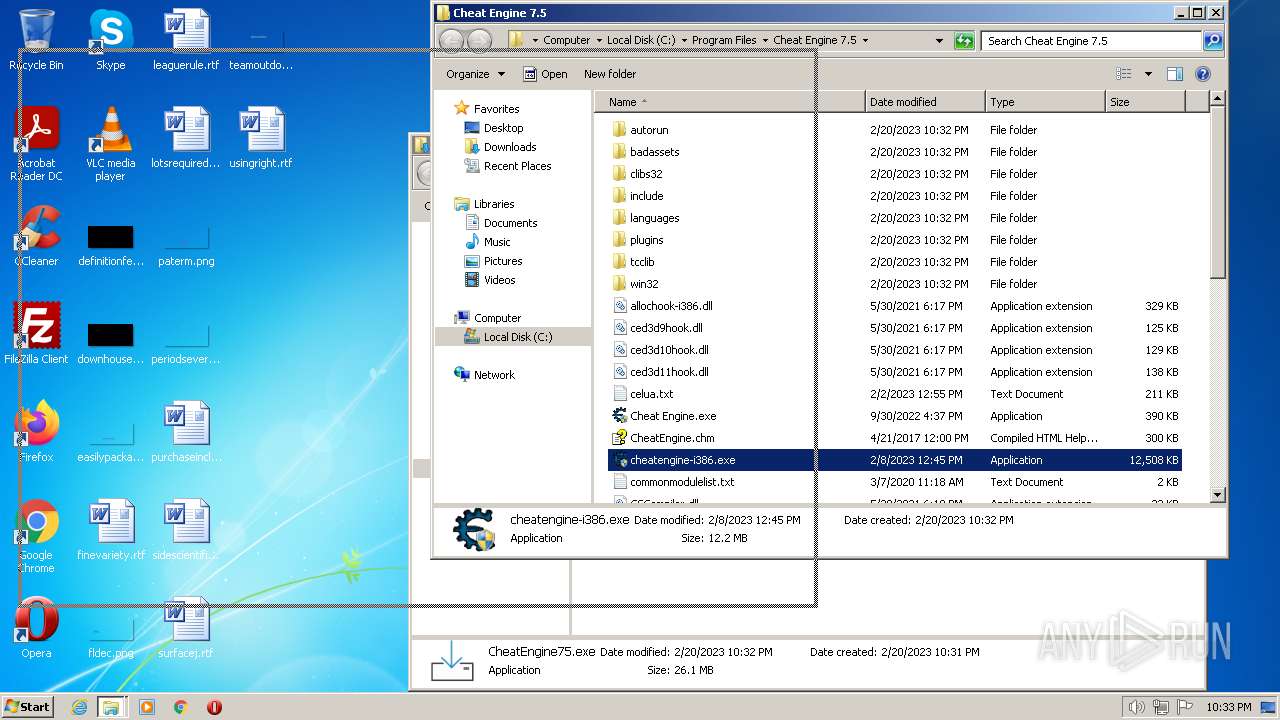
Task: Sort files by Size column
Action: click(1145, 102)
